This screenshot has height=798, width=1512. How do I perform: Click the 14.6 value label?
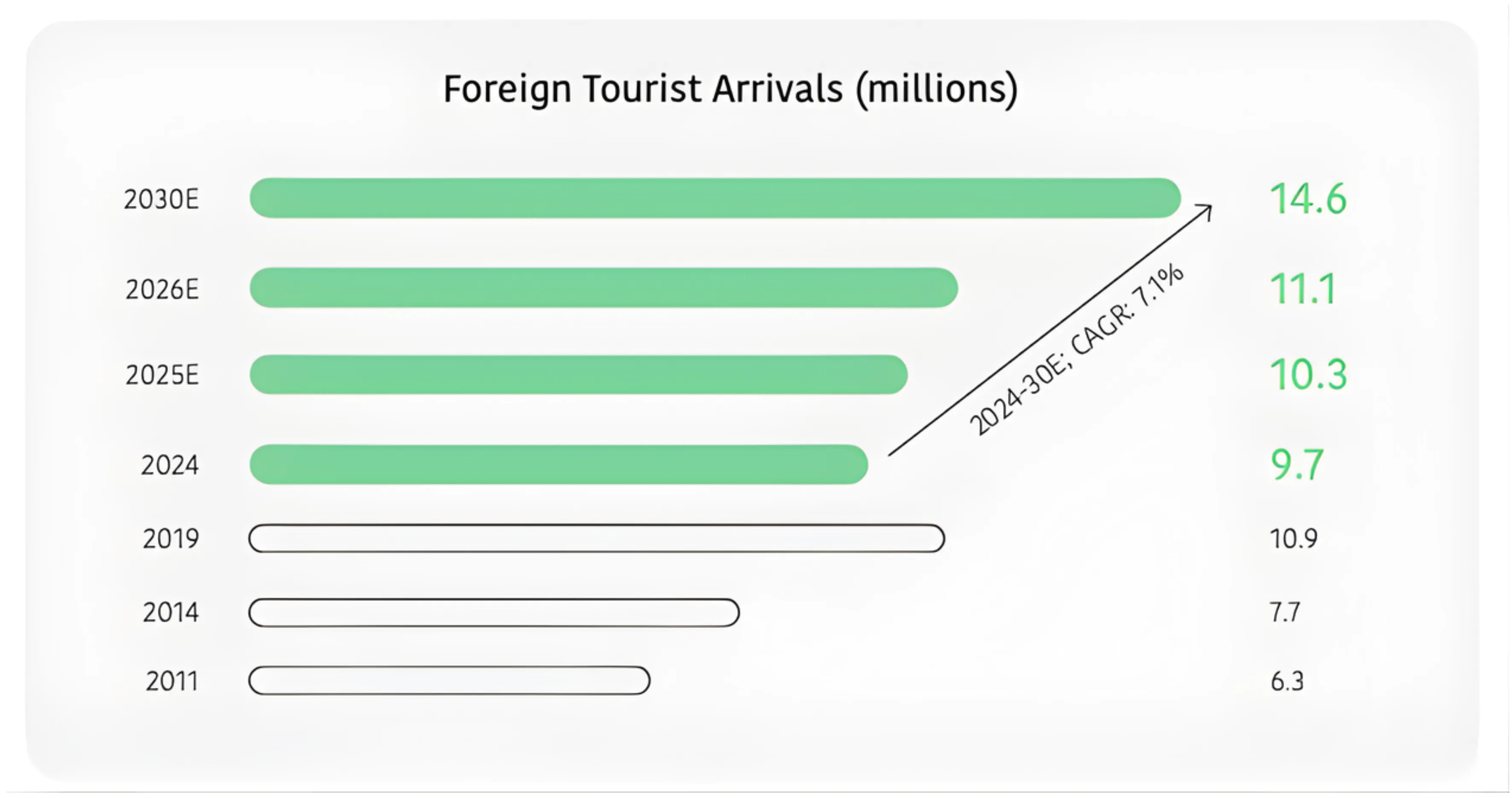(1308, 199)
